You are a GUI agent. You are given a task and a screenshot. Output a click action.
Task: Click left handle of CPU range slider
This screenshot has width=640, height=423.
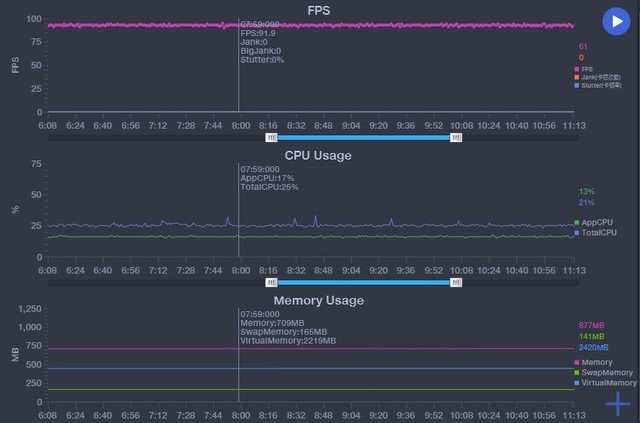click(270, 283)
